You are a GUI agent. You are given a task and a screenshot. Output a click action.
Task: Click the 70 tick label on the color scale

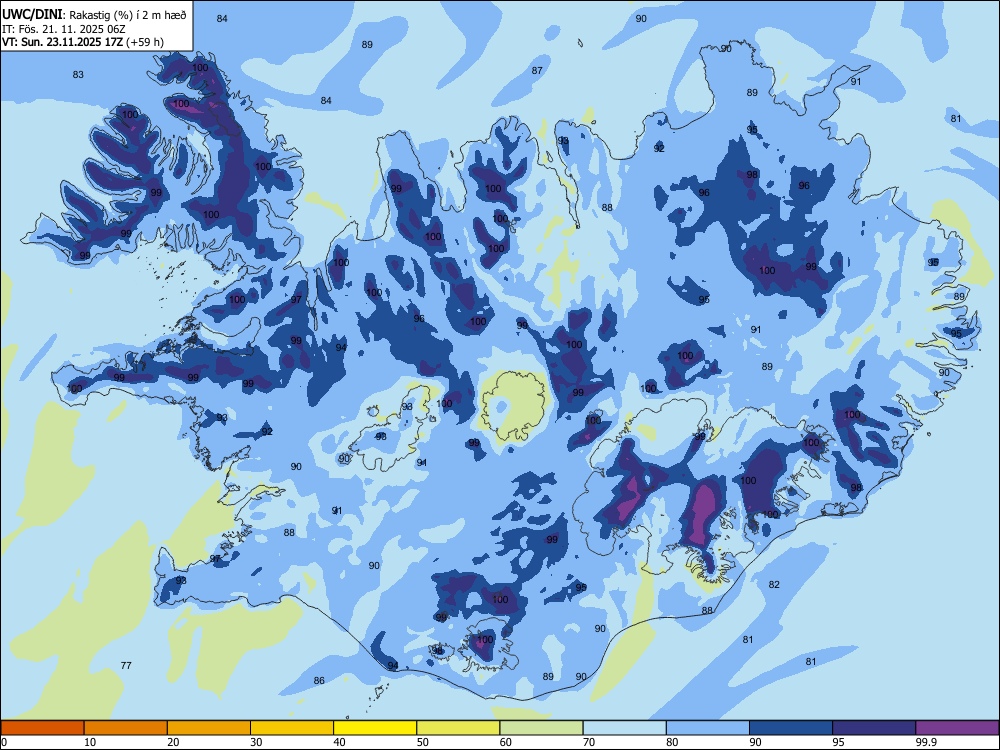coord(589,742)
